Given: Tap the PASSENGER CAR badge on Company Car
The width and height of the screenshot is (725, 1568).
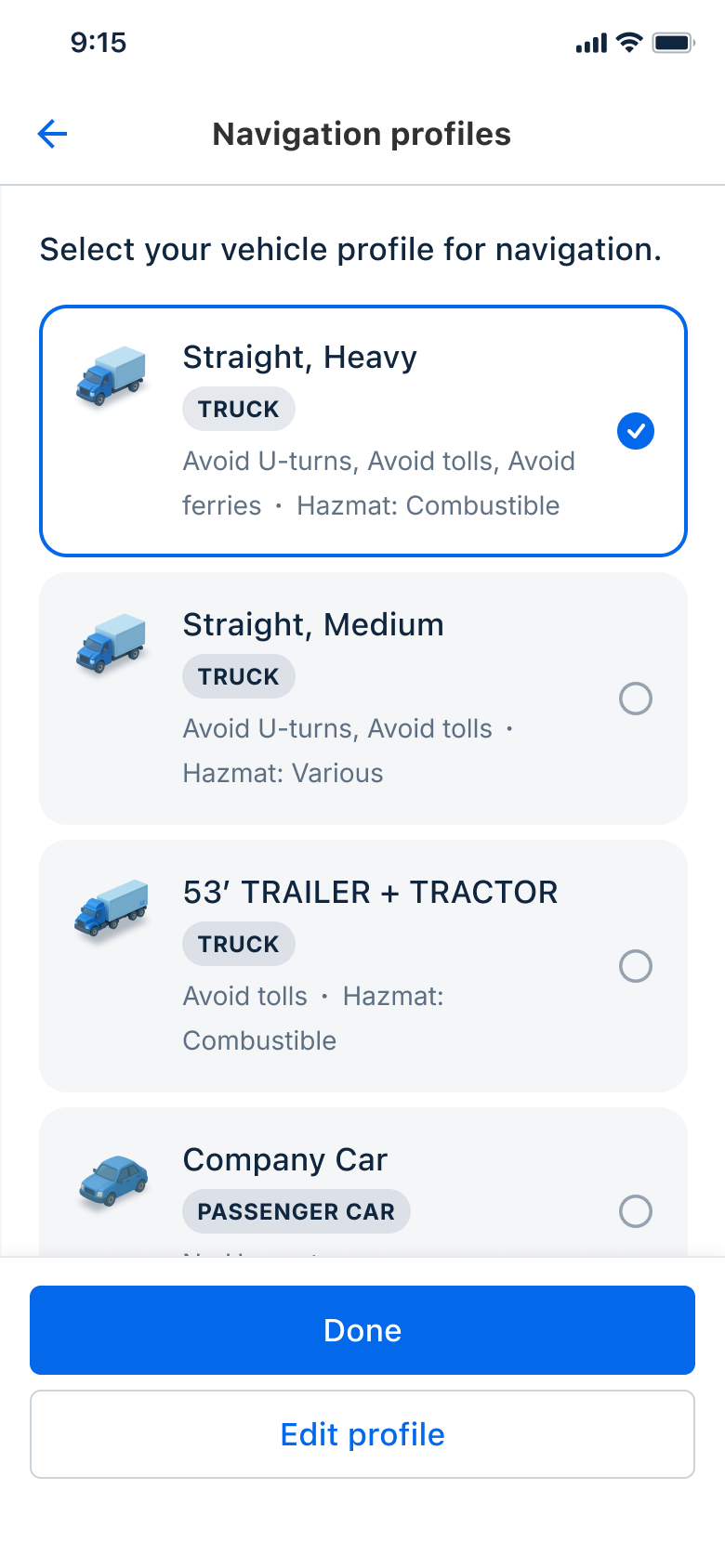Looking at the screenshot, I should (296, 1211).
